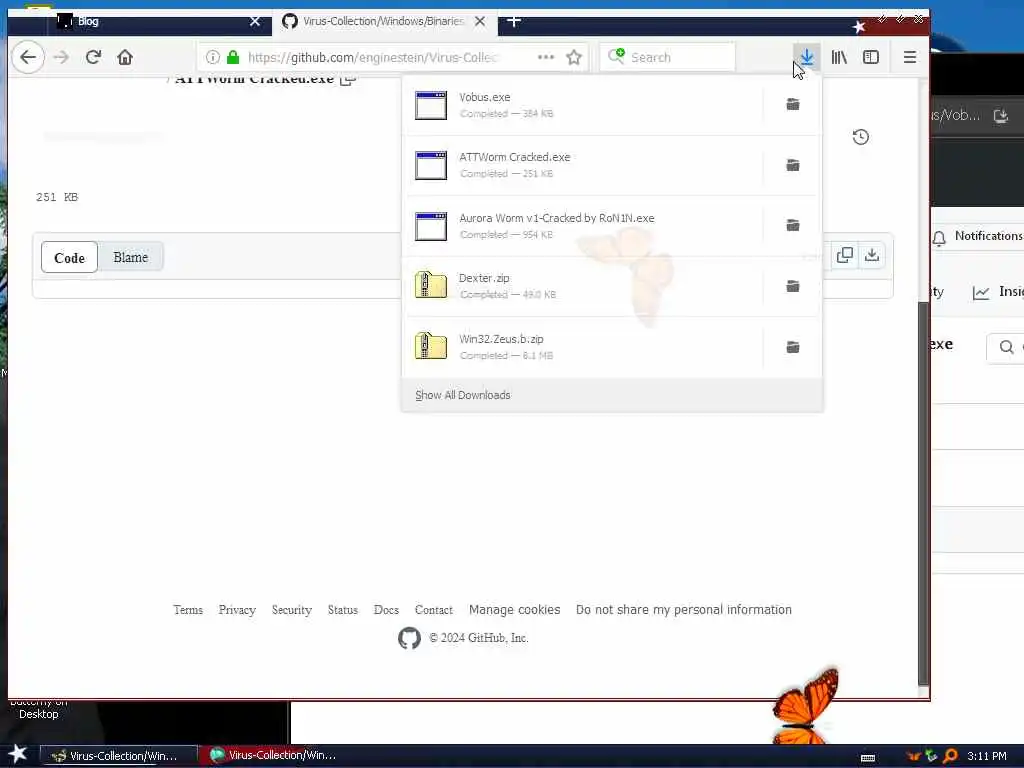1024x768 pixels.
Task: Close the Virus-Collection tab
Action: (480, 22)
